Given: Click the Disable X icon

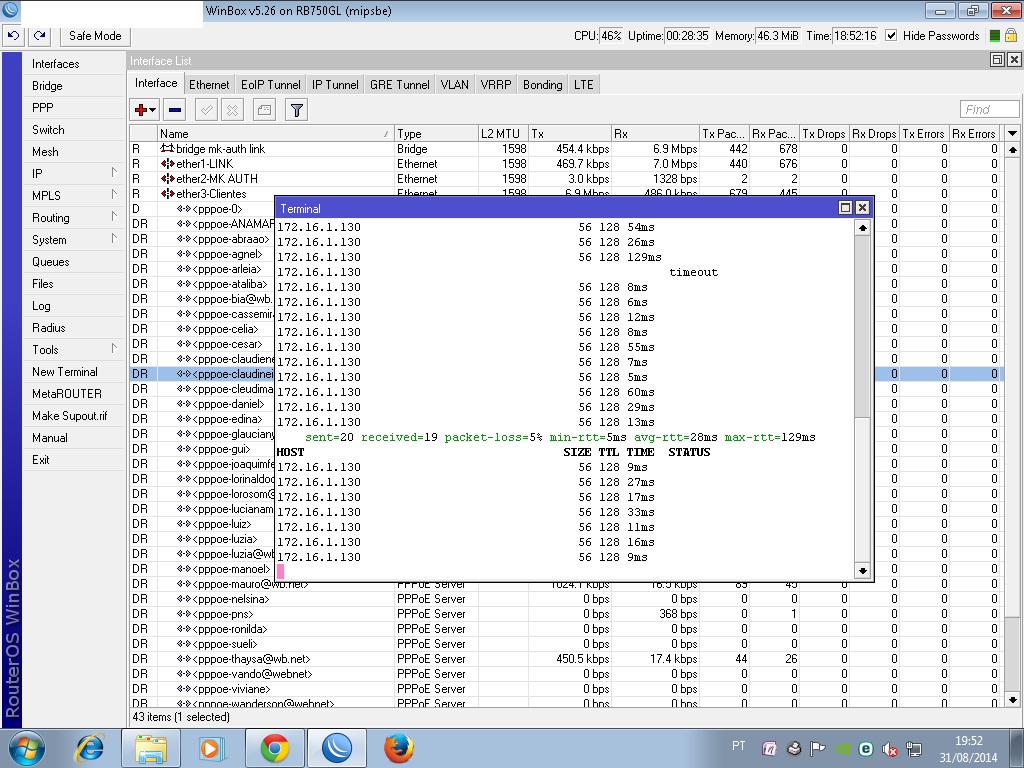Looking at the screenshot, I should [x=232, y=110].
